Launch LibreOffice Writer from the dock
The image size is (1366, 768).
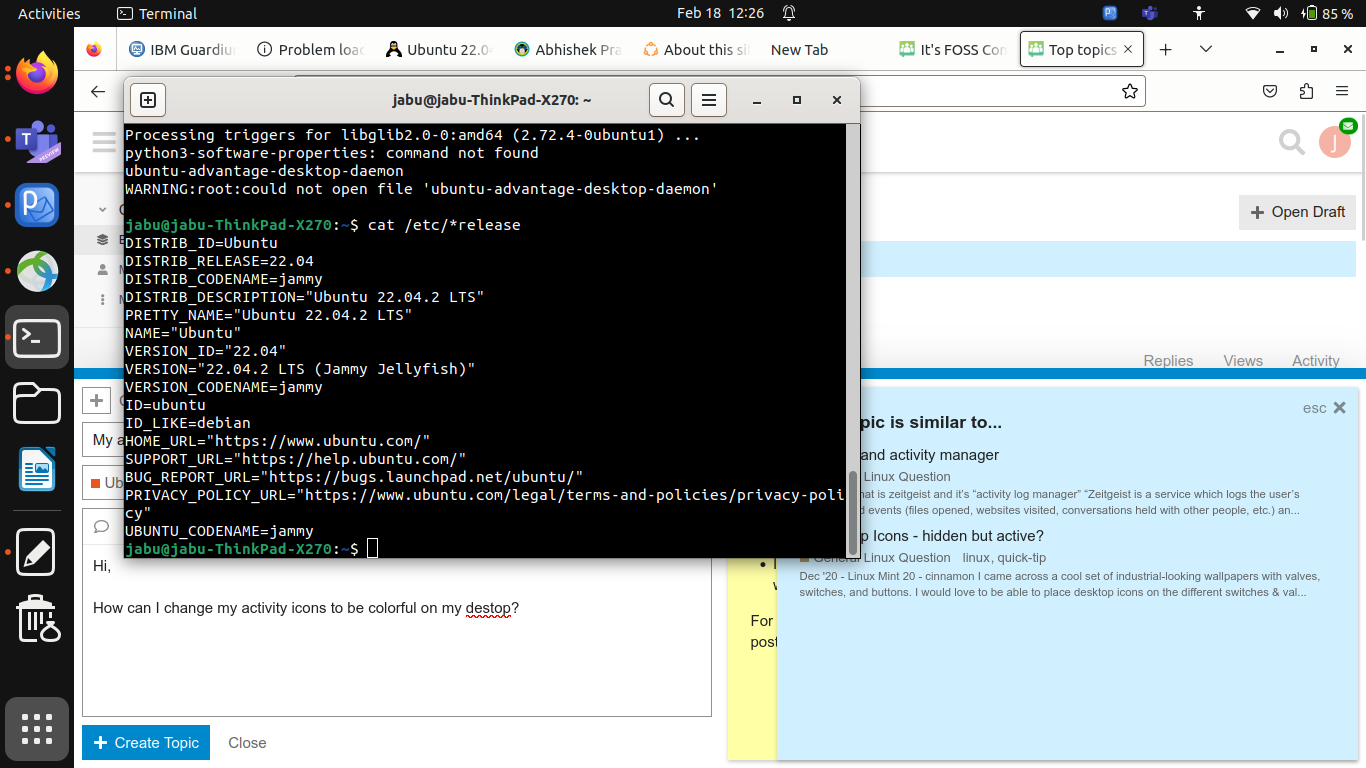tap(37, 470)
